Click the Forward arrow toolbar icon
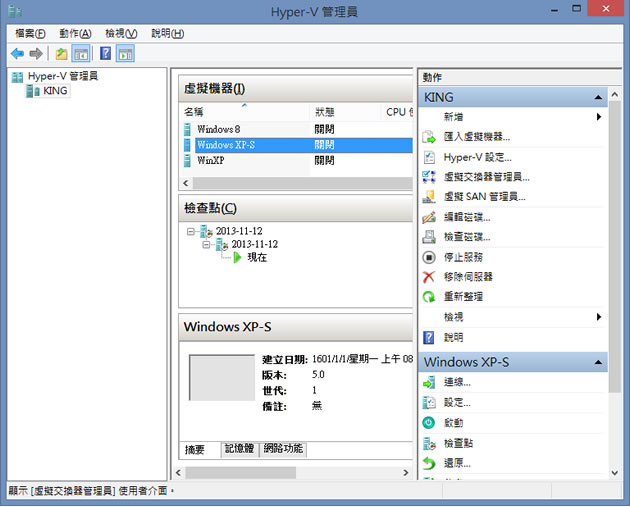Screen dimensions: 630x507 (x=36, y=53)
